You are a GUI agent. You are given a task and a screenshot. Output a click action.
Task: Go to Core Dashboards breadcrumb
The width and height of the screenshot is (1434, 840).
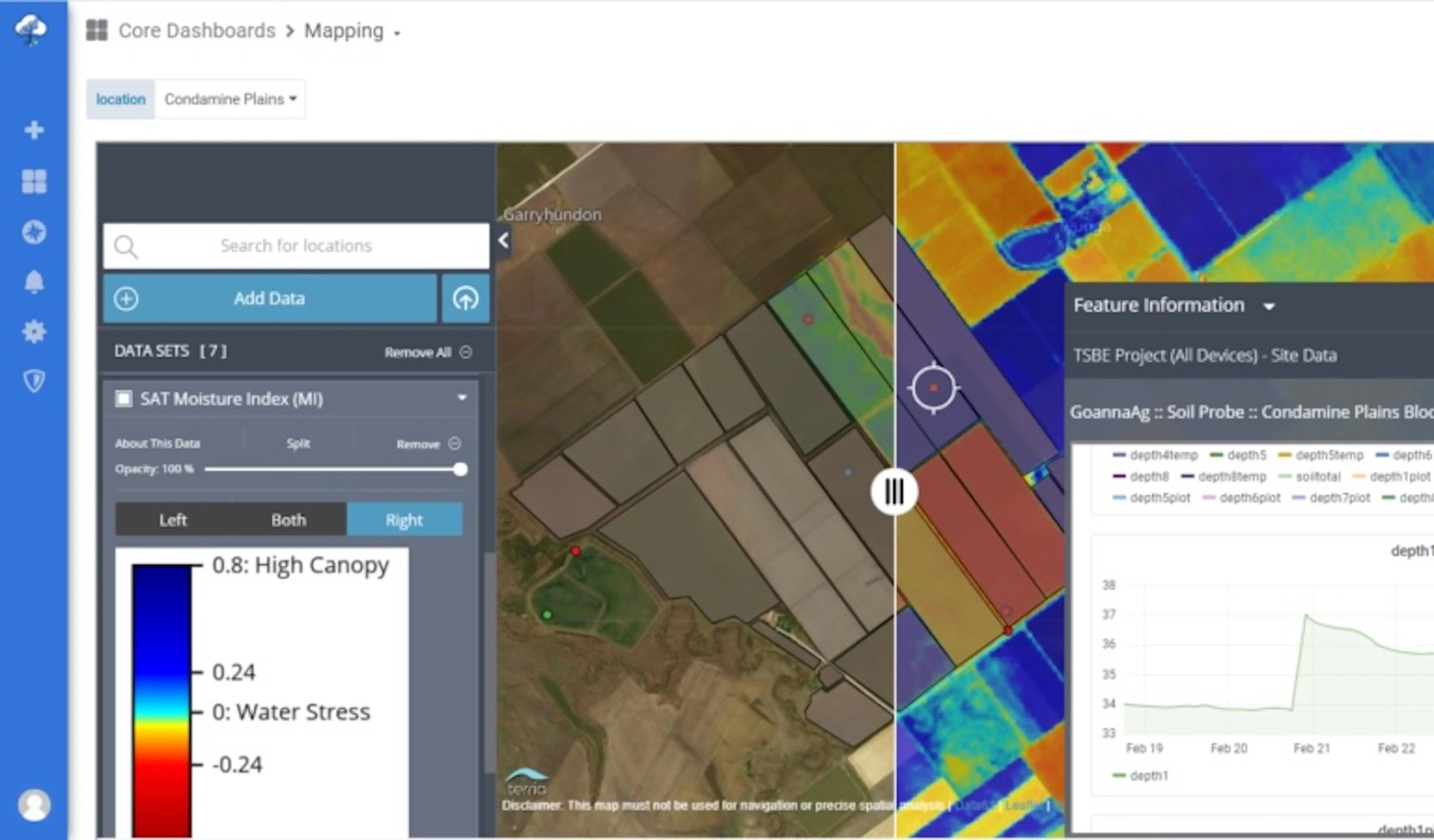click(x=197, y=31)
